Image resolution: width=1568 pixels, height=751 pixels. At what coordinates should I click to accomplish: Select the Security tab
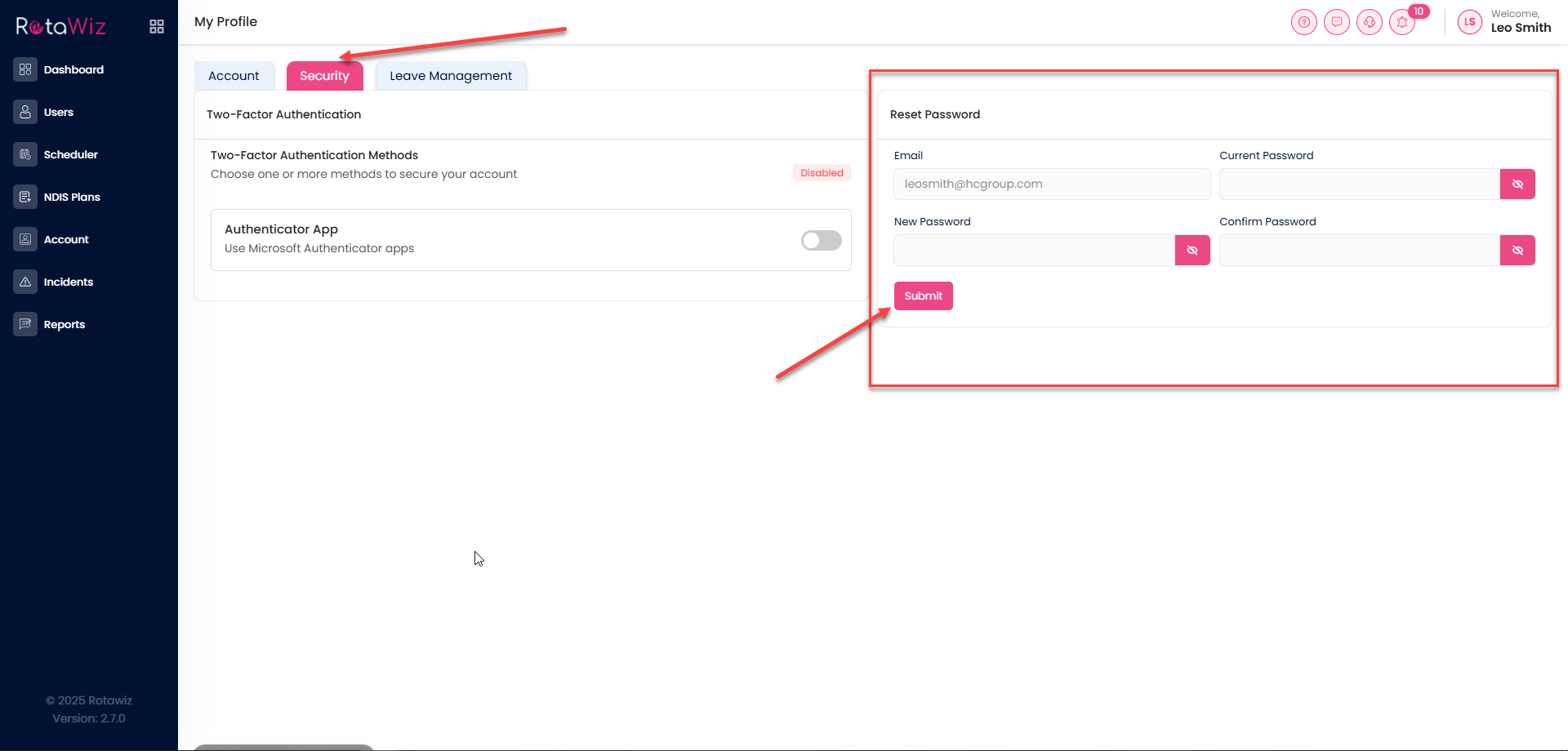point(324,76)
